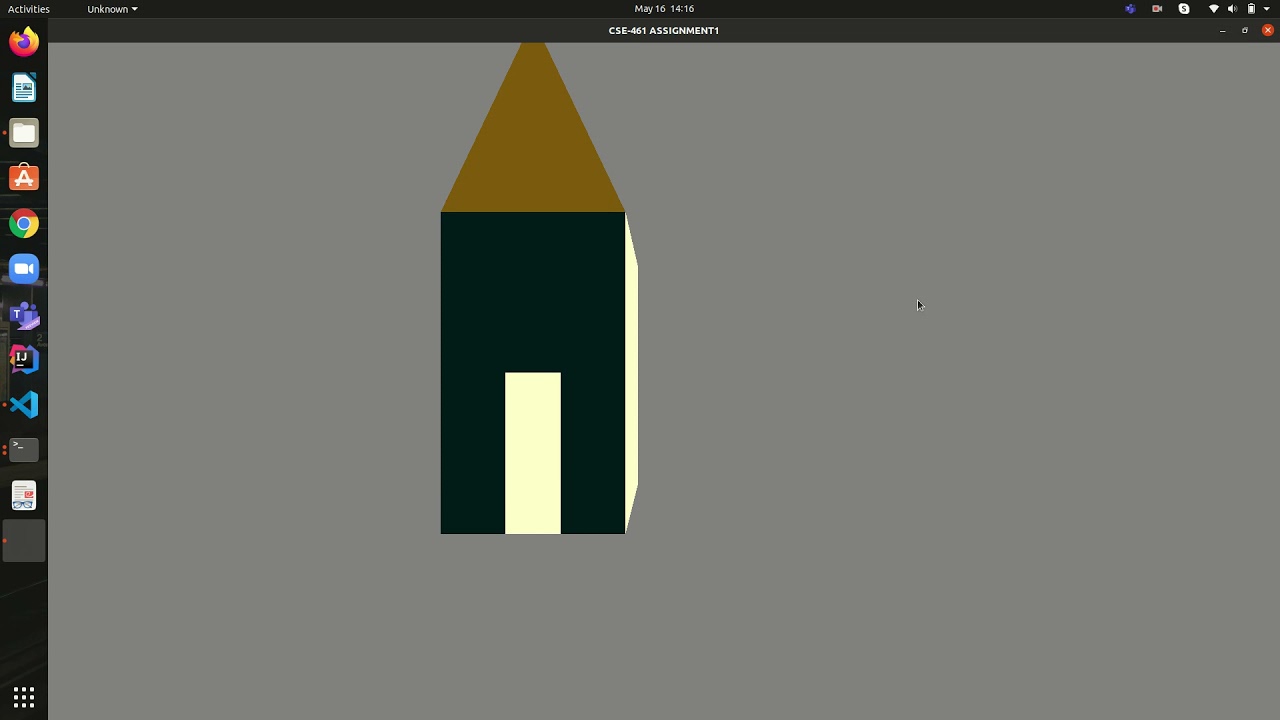Open Ubuntu Software store icon
This screenshot has height=720, width=1280.
[x=24, y=178]
